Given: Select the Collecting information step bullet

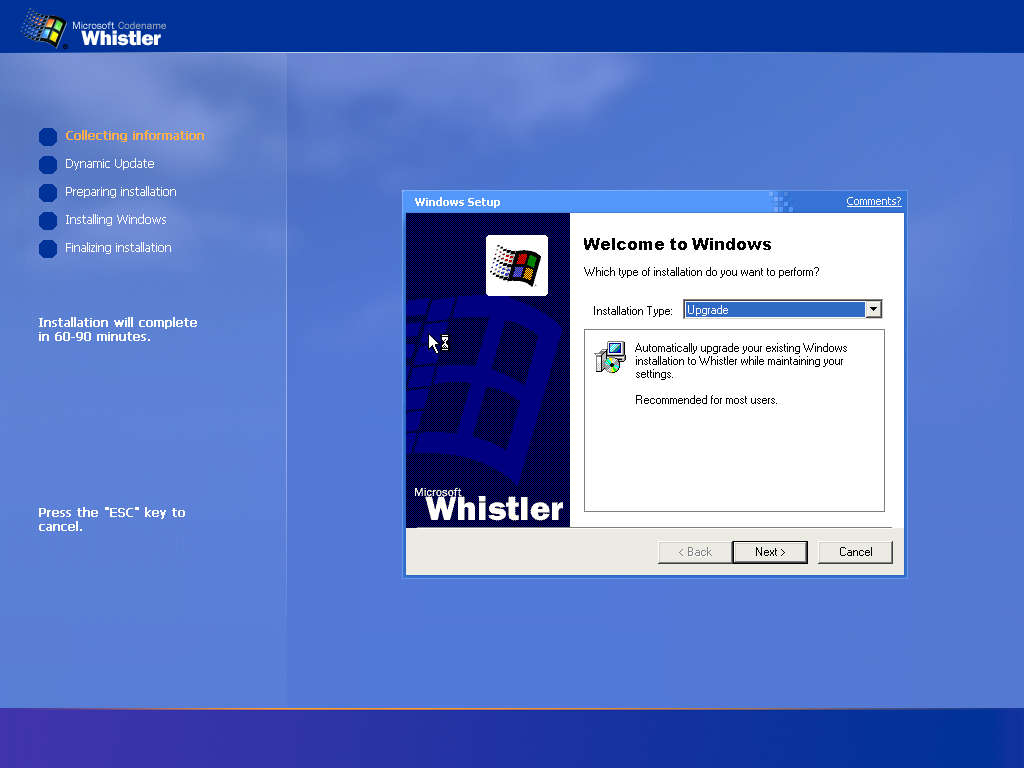Looking at the screenshot, I should coord(48,136).
